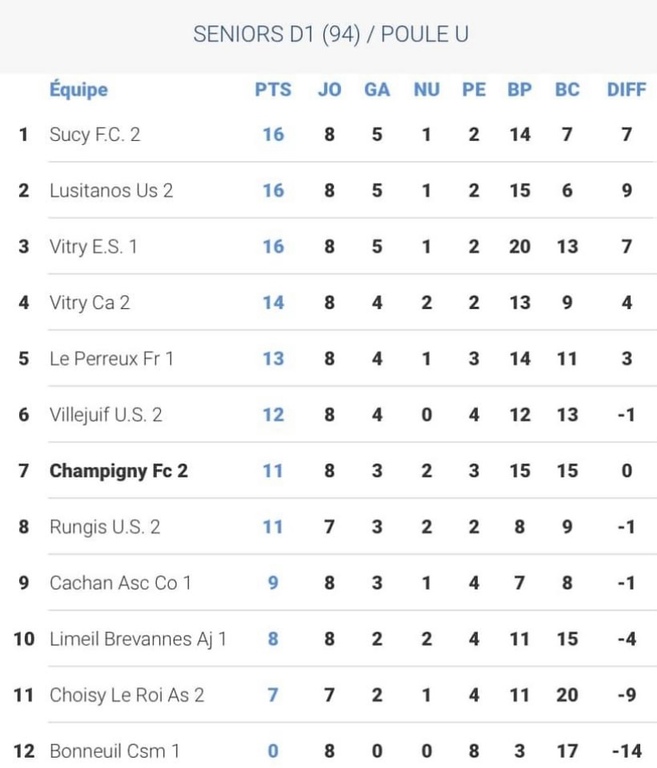This screenshot has width=657, height=768.
Task: Click on Le Perreux Fr 1
Action: [x=111, y=358]
